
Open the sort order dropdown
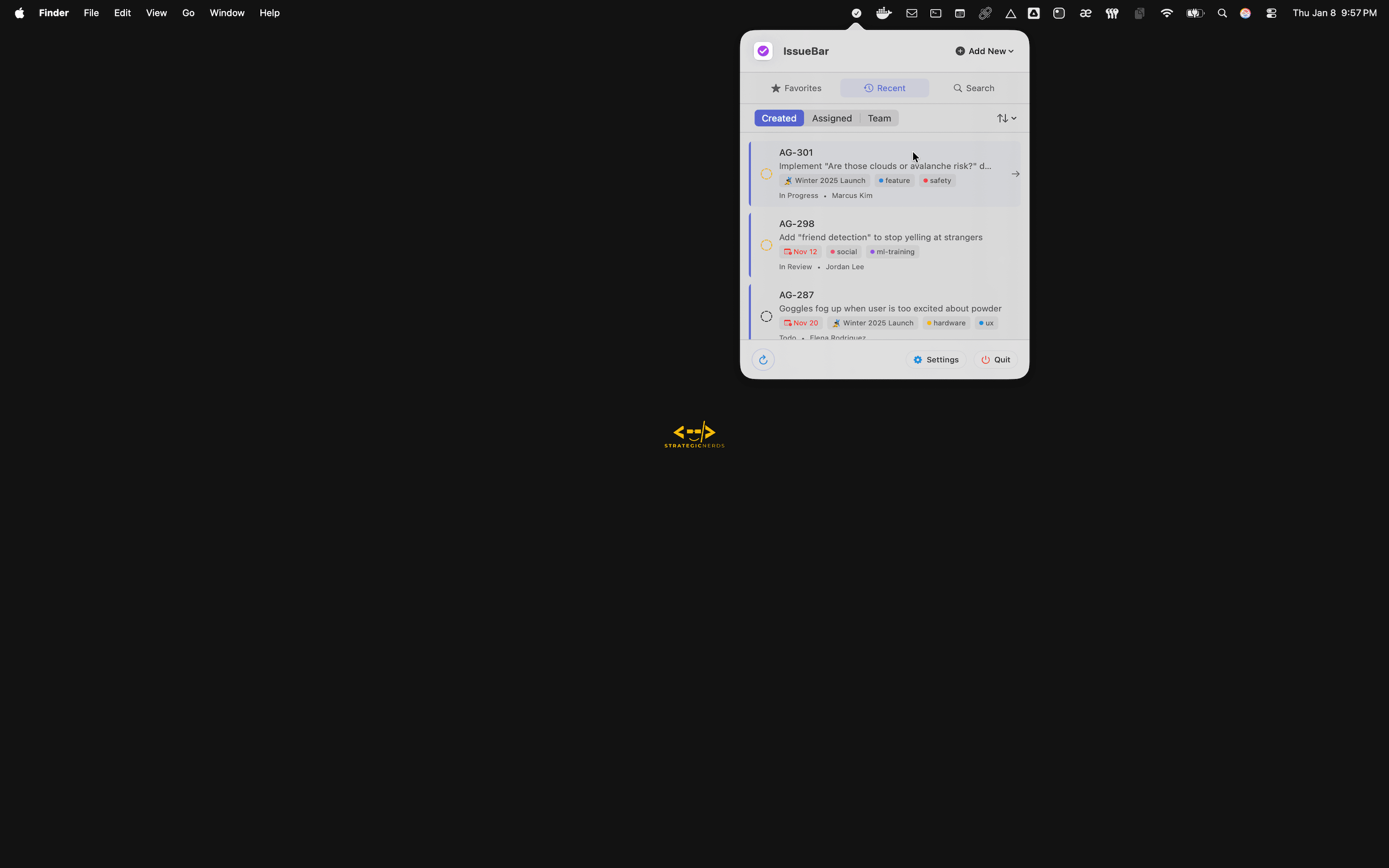click(x=1006, y=118)
